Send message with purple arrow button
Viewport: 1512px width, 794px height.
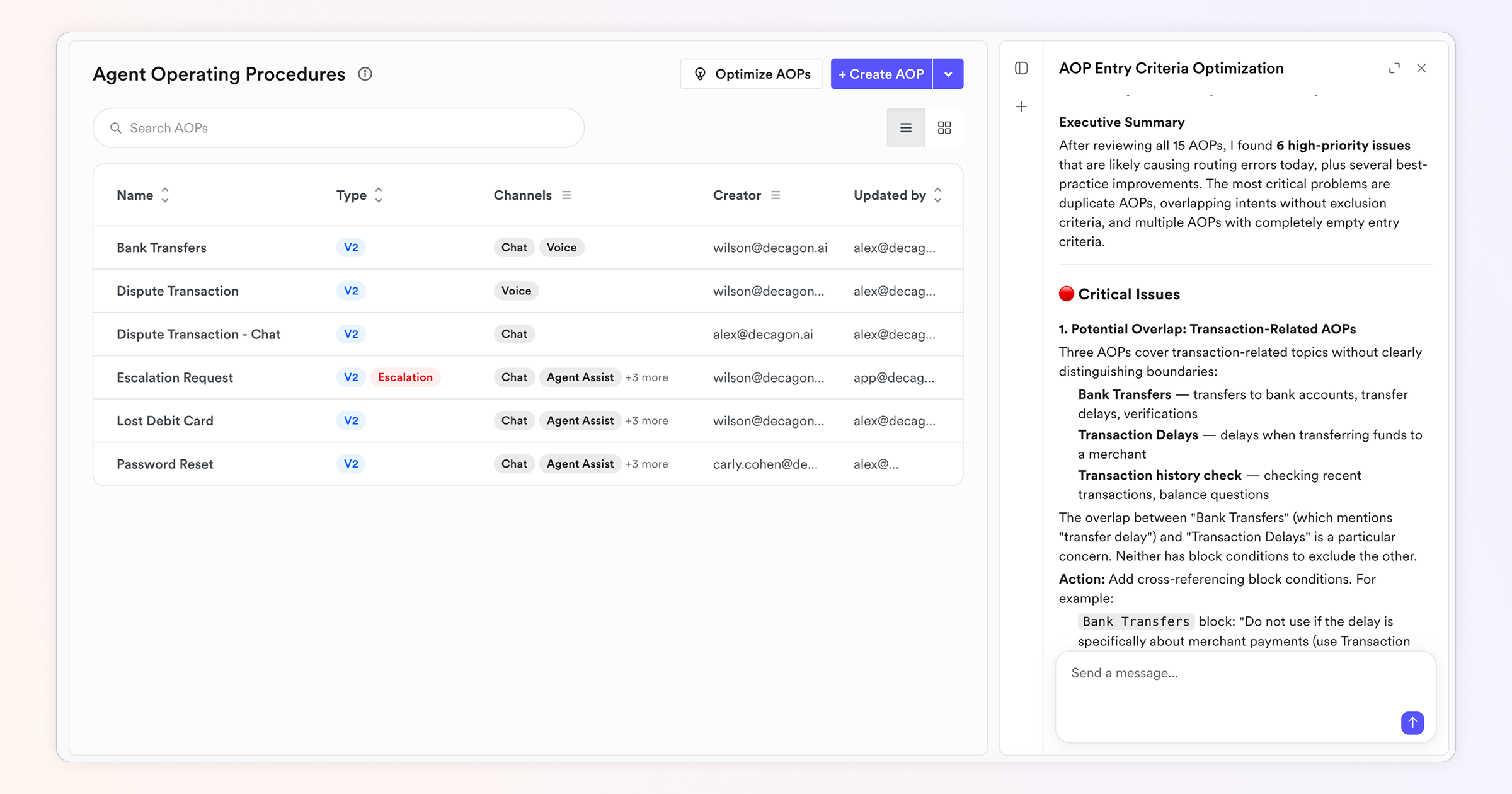[1412, 722]
